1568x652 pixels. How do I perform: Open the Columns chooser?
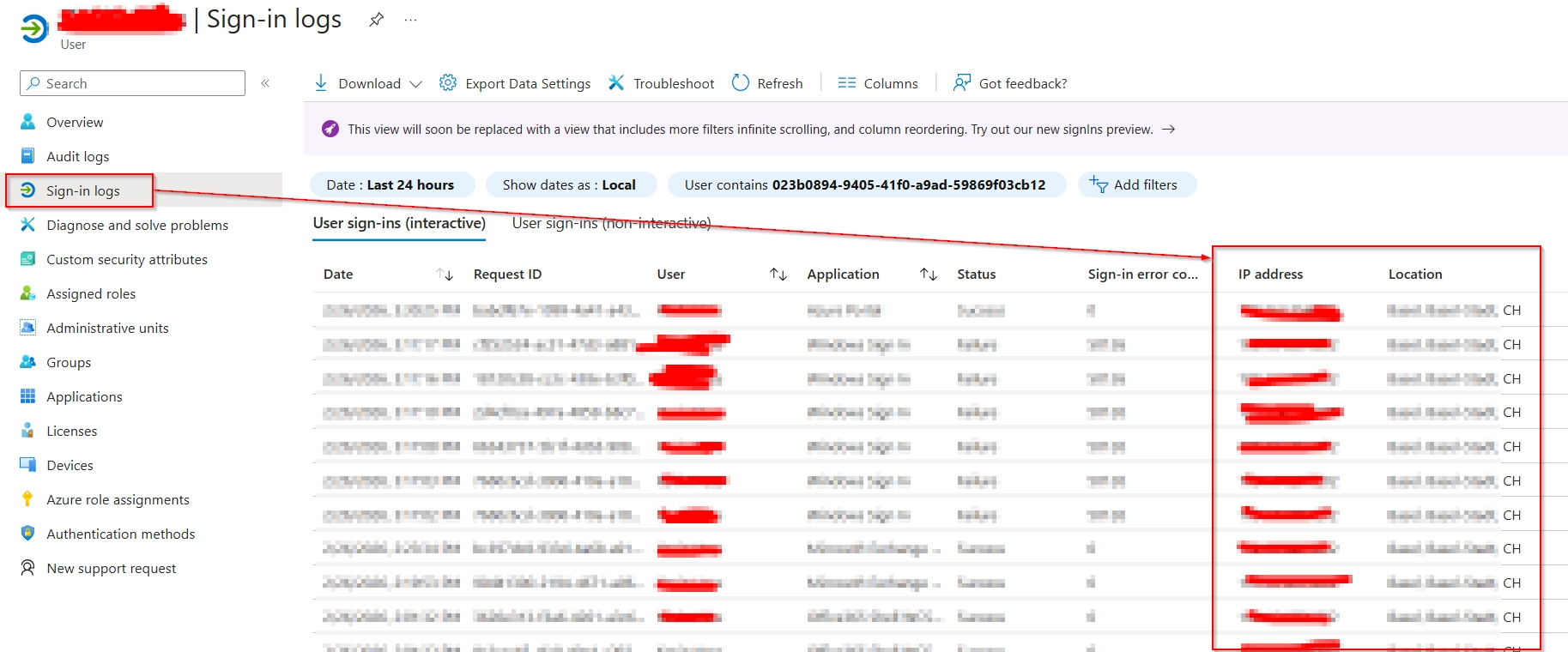coord(878,83)
